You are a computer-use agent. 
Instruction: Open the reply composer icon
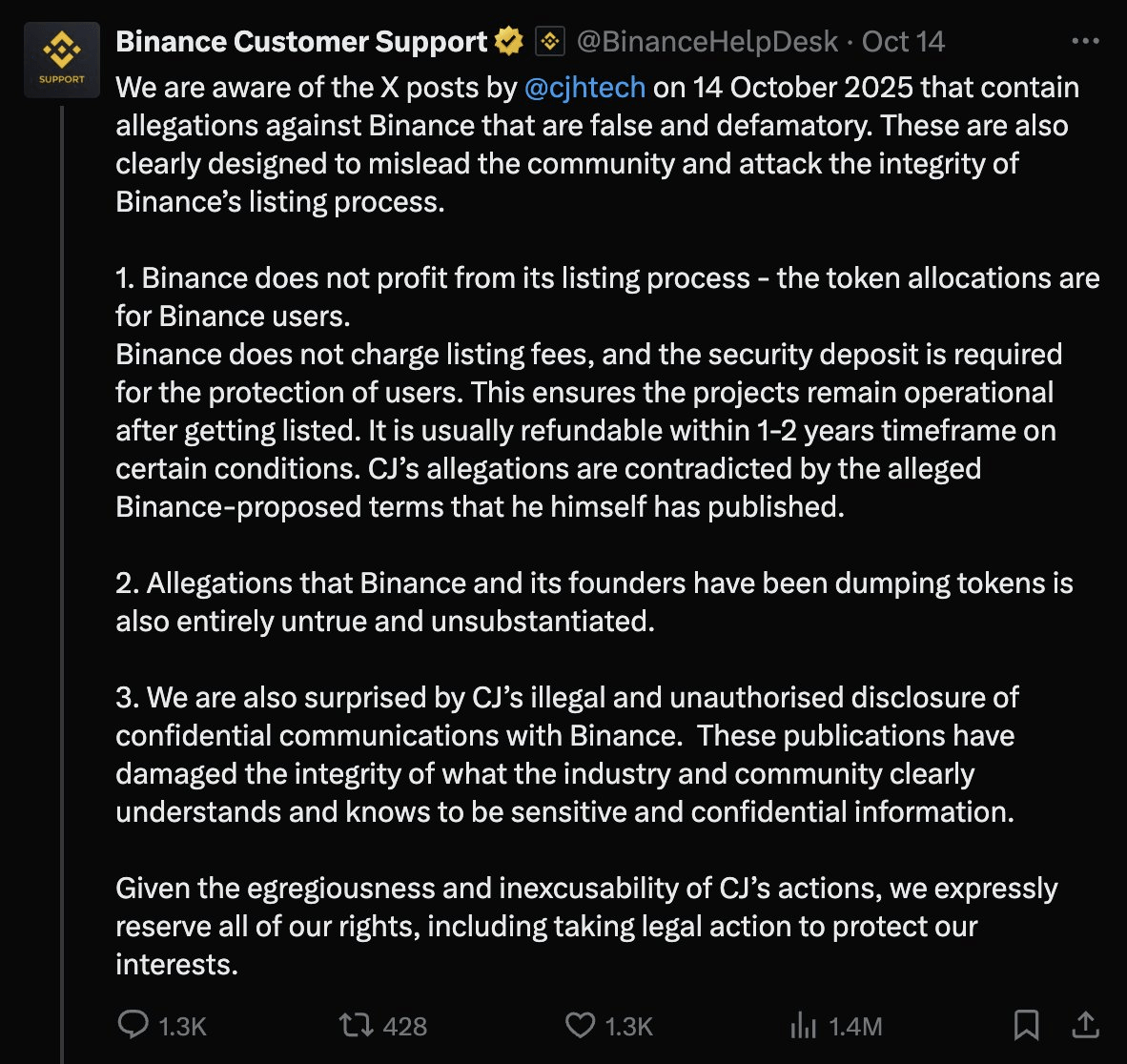tap(133, 1025)
